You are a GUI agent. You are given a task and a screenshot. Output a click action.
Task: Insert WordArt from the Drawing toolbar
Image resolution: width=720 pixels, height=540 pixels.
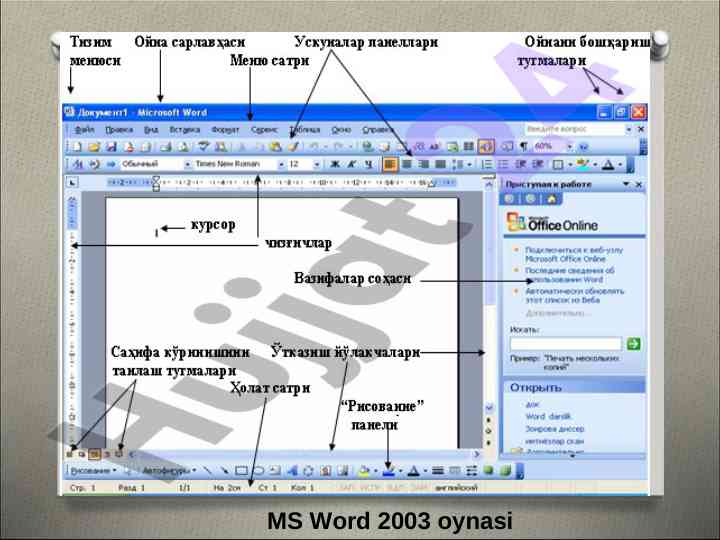pyautogui.click(x=292, y=471)
